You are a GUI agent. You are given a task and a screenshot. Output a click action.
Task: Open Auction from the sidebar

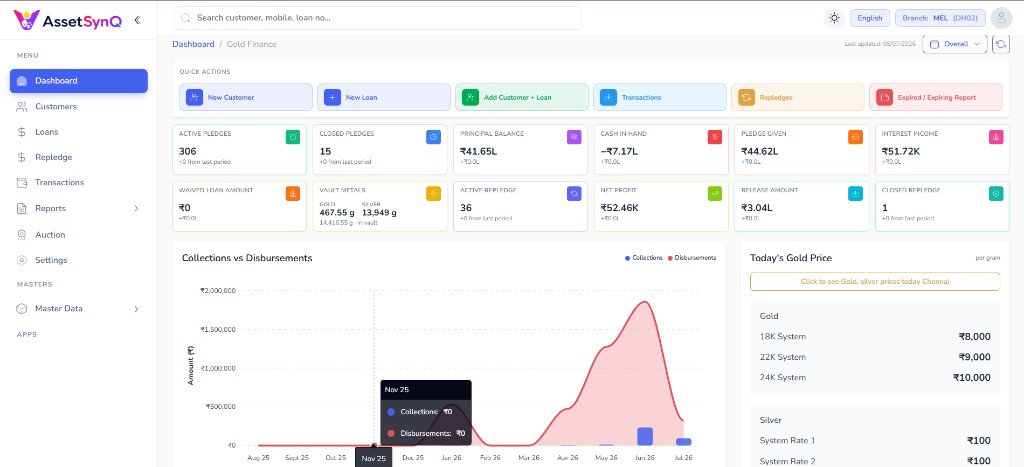tap(79, 234)
